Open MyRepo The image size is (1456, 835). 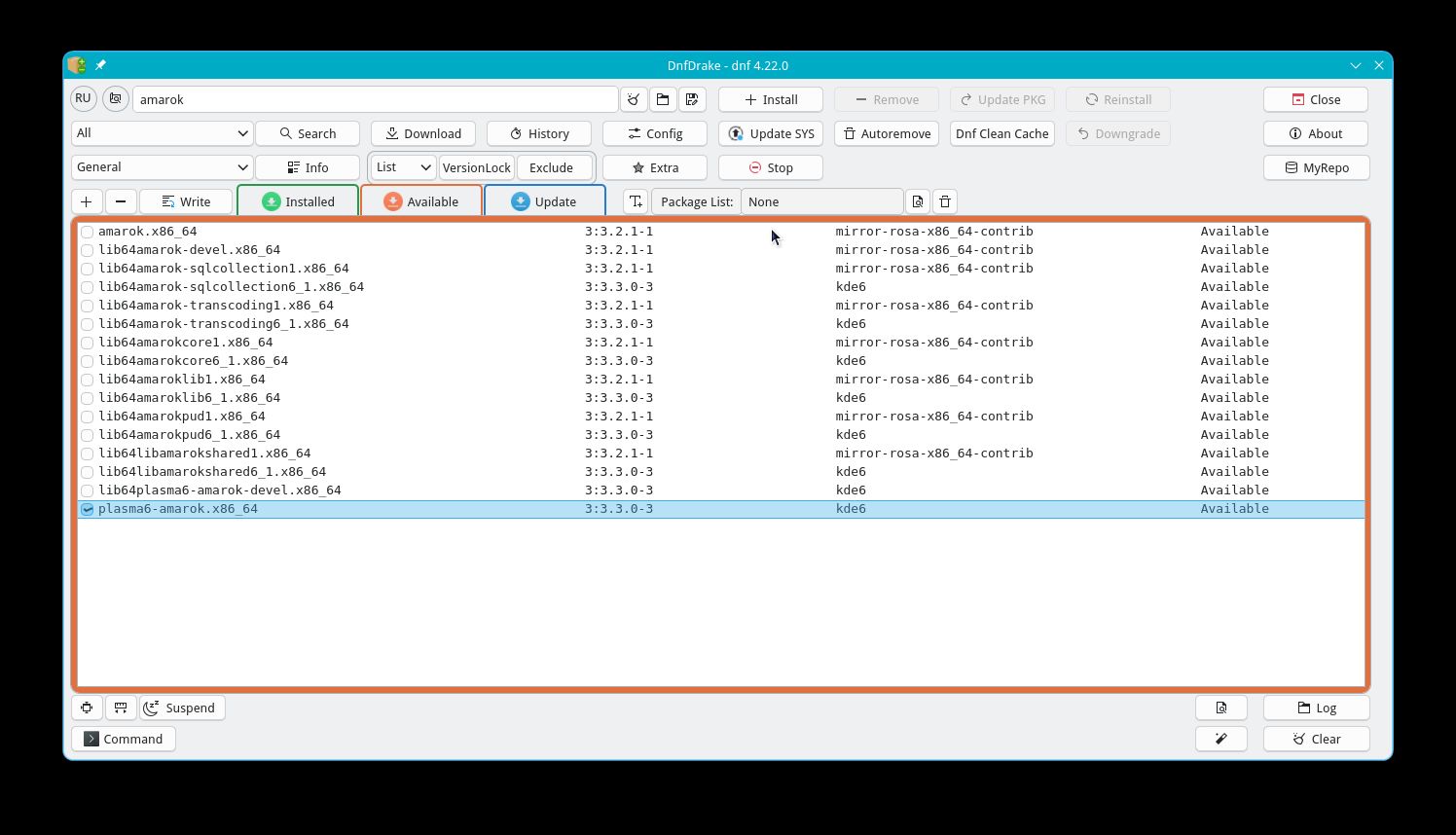[1316, 167]
